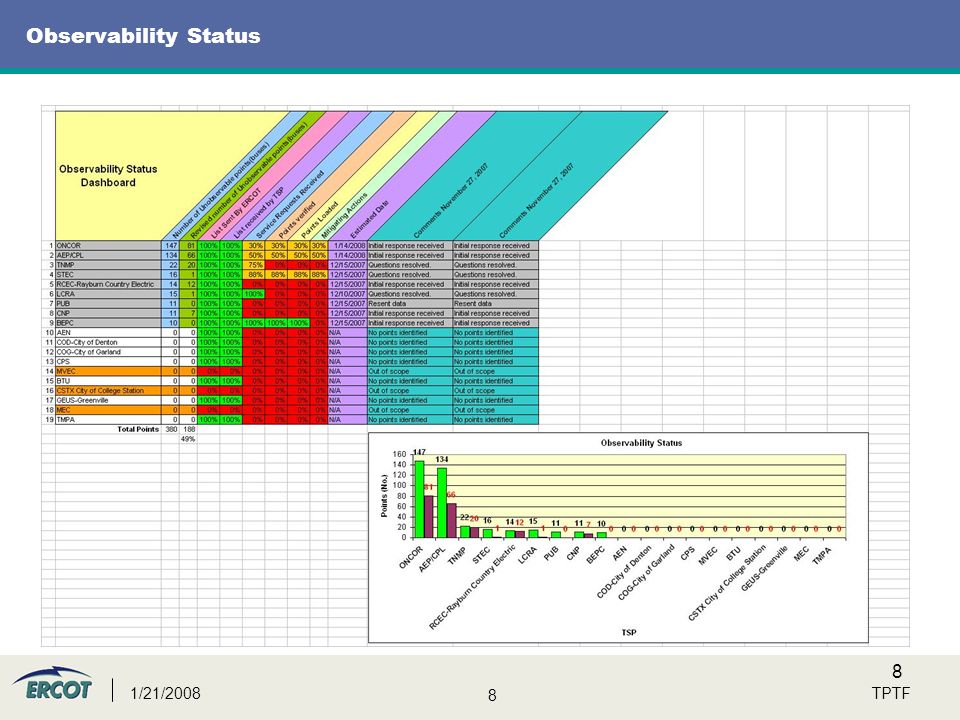Select the 'PUB' row name in the table
Image resolution: width=960 pixels, height=720 pixels.
click(x=108, y=304)
